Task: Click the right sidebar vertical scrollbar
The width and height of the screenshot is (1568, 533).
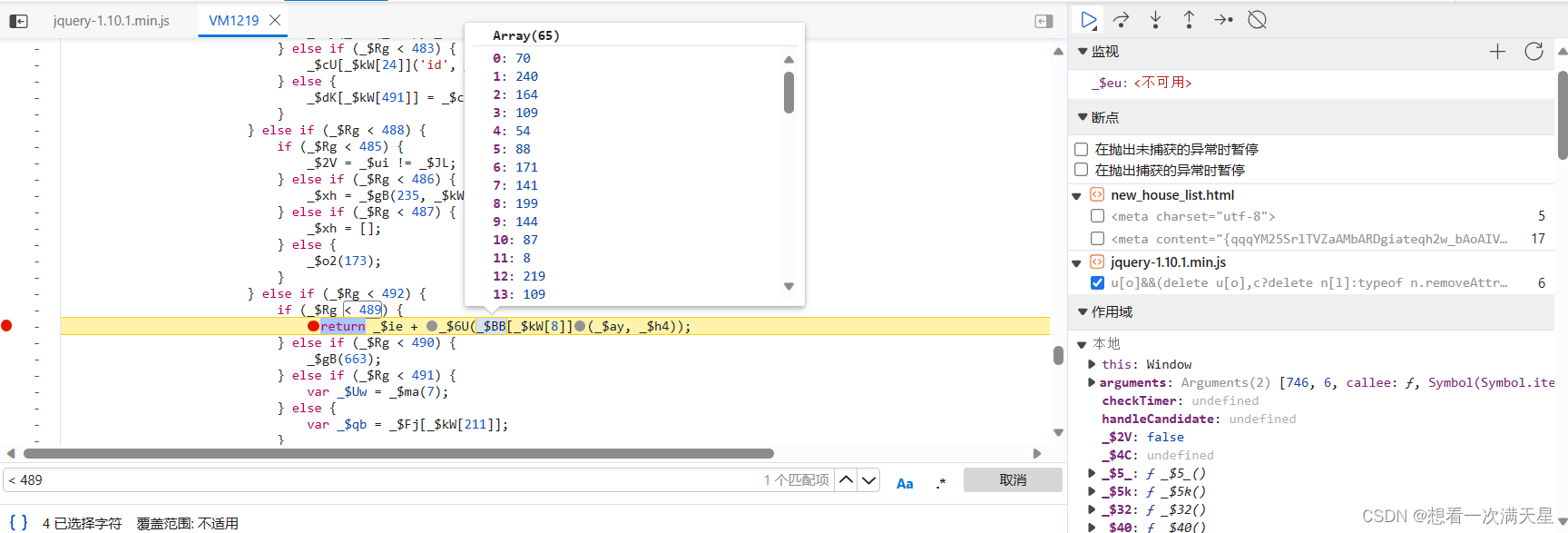Action: 1563,115
